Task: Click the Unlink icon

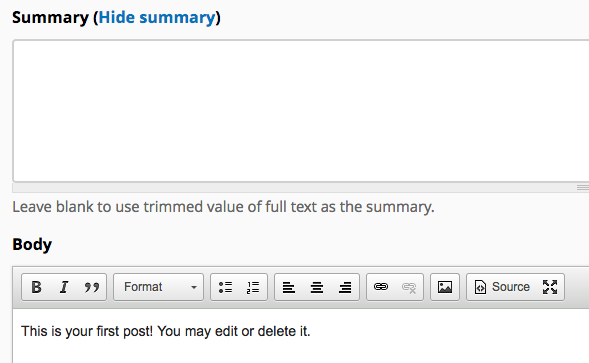Action: 409,287
